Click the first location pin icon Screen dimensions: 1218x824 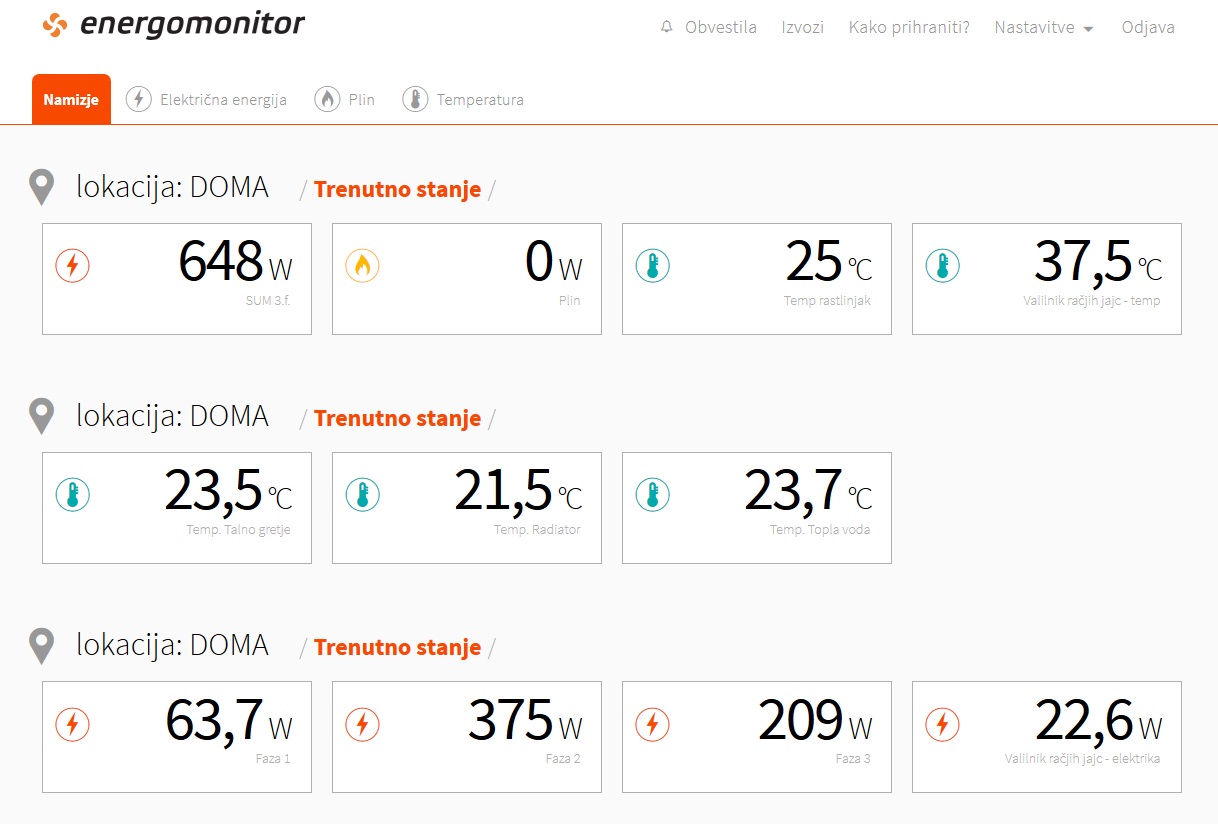pos(41,188)
